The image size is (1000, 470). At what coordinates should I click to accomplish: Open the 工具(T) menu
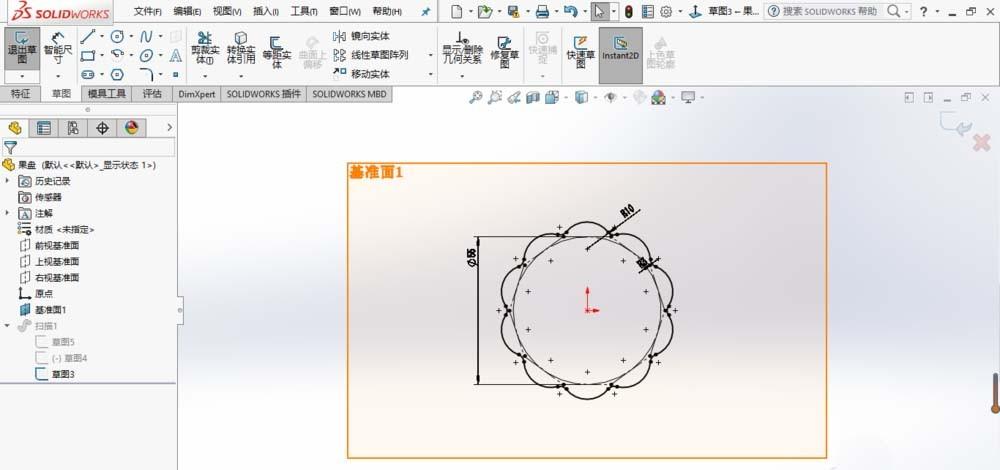point(304,11)
